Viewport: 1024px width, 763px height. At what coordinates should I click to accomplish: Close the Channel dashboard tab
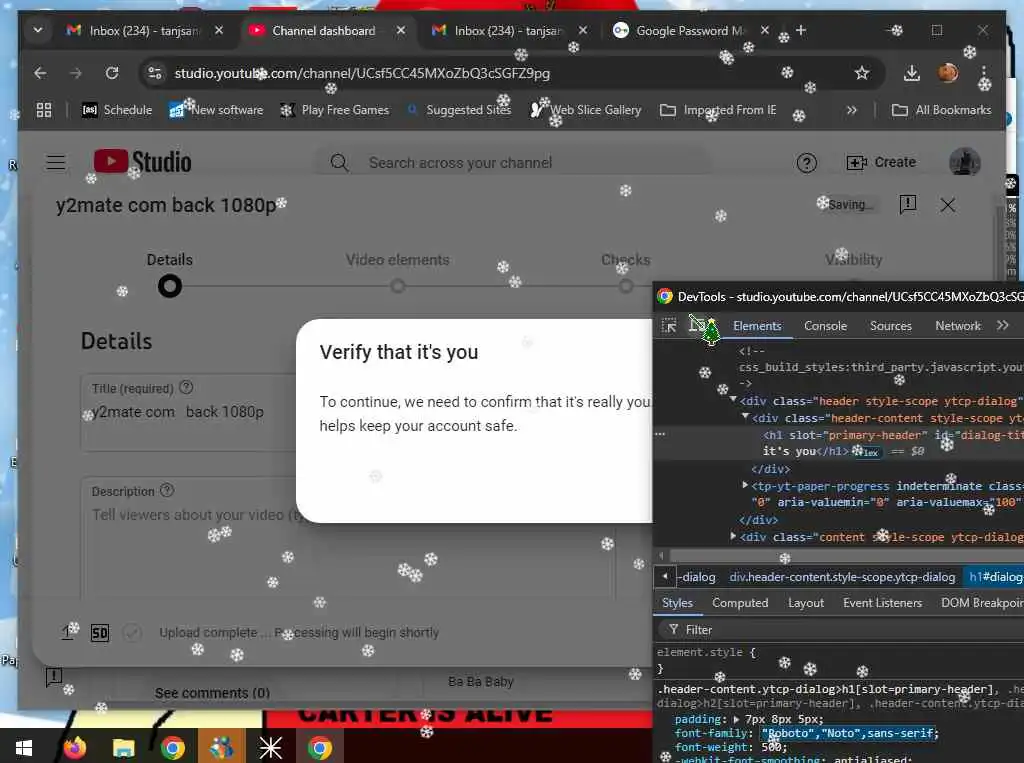coord(401,30)
